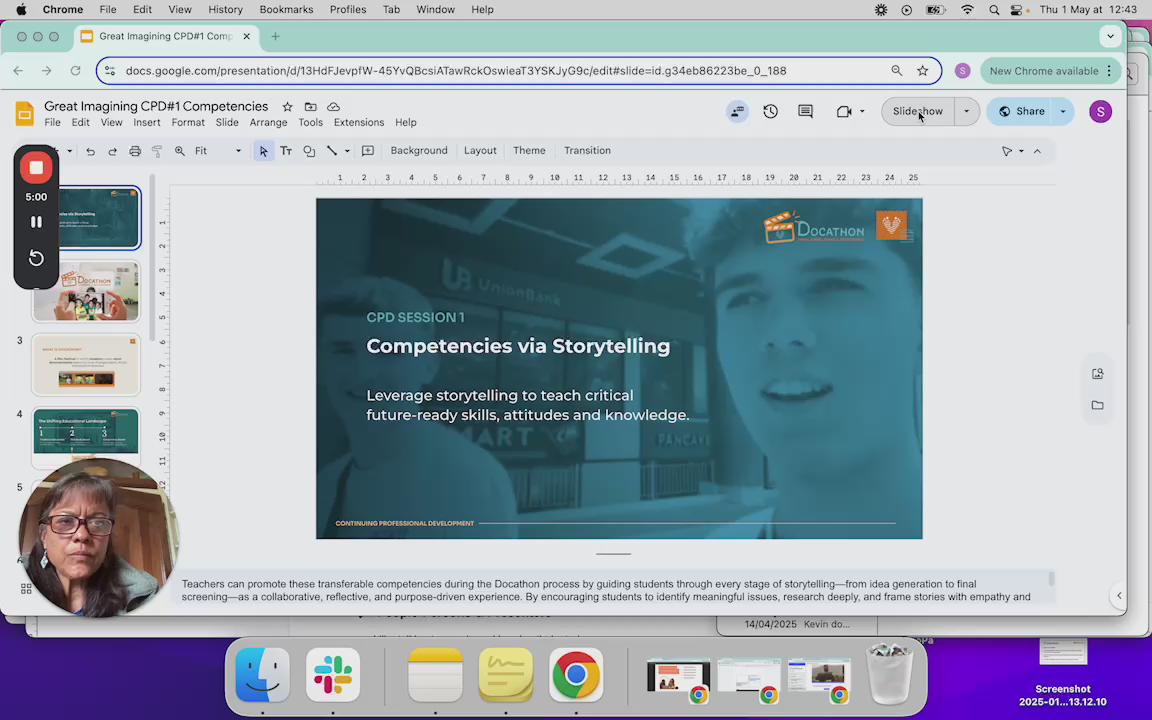The width and height of the screenshot is (1152, 720).
Task: Start the presentation with Slideshow button
Action: tap(917, 111)
